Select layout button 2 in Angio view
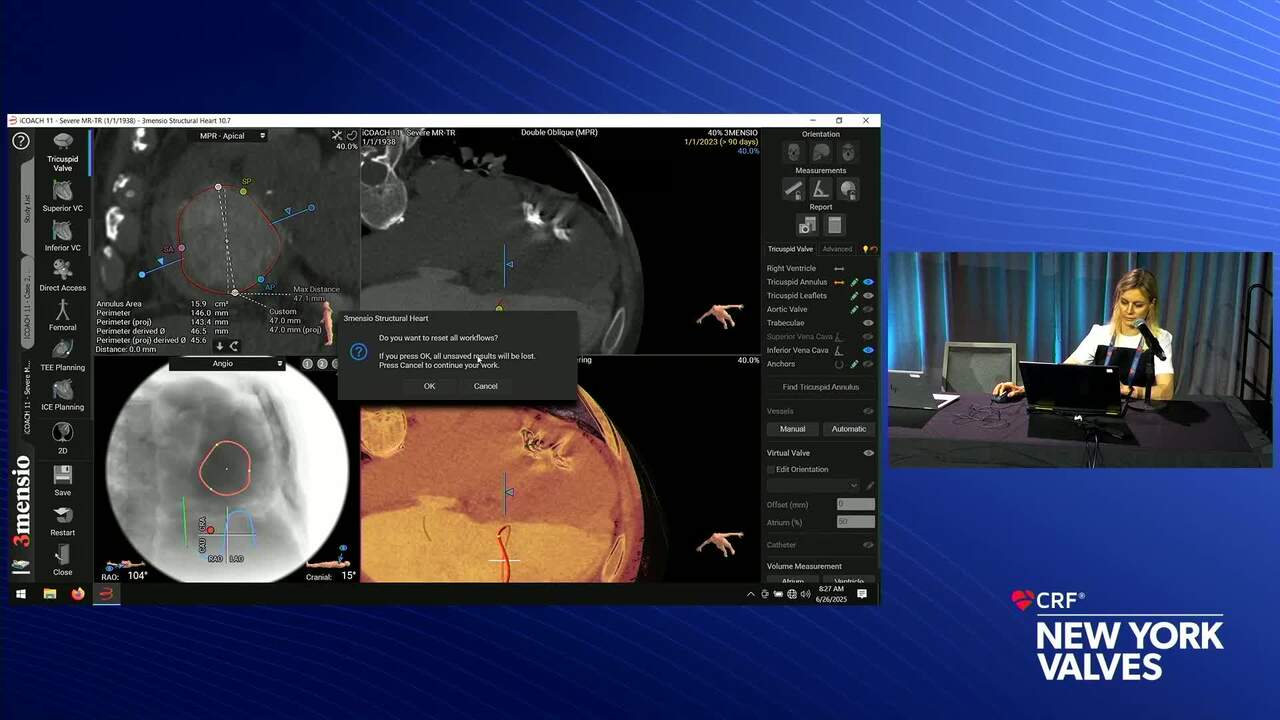Screen dimensions: 1280x720 click(x=322, y=364)
